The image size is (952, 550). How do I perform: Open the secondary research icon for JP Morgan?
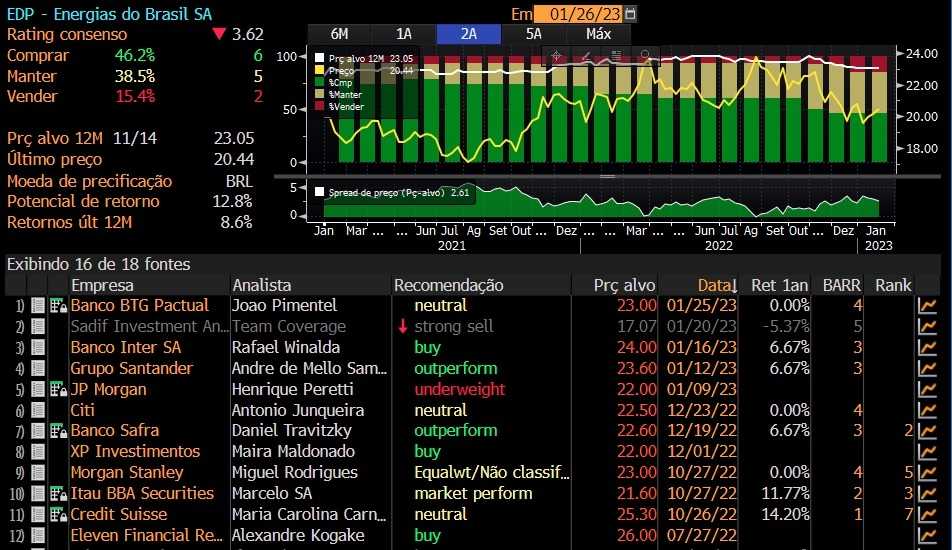coord(58,389)
